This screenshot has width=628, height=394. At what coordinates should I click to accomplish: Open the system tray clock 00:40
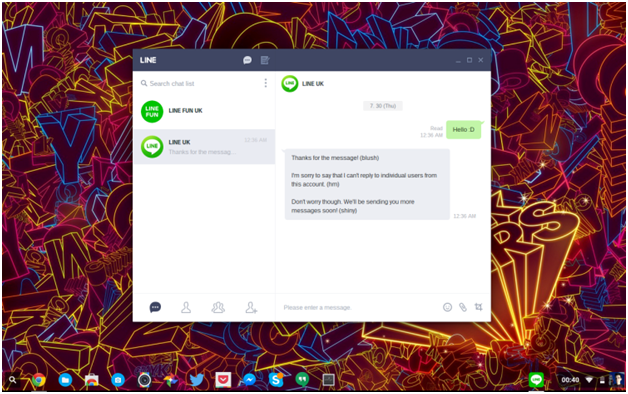point(570,380)
